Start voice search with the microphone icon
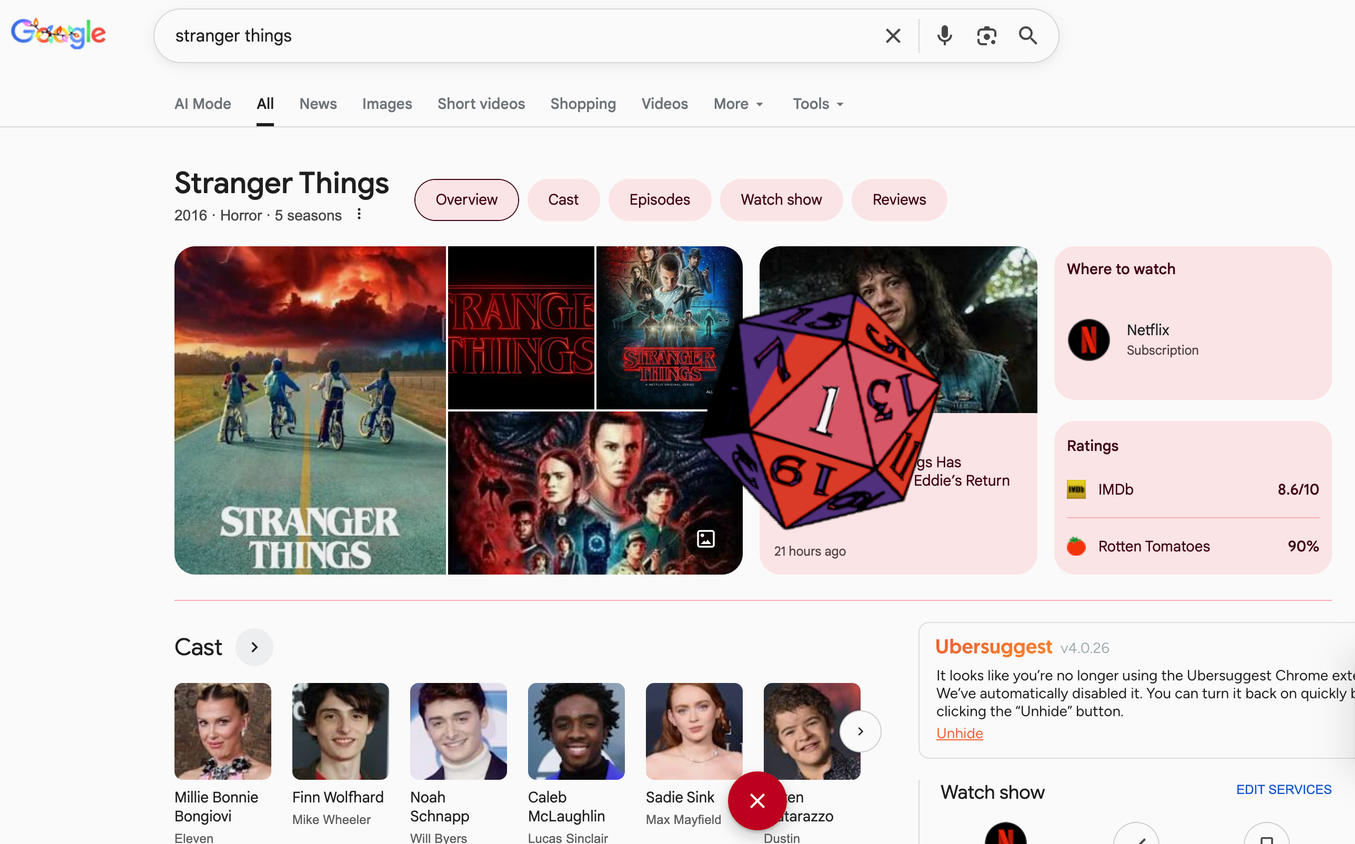This screenshot has height=844, width=1355. pos(944,36)
